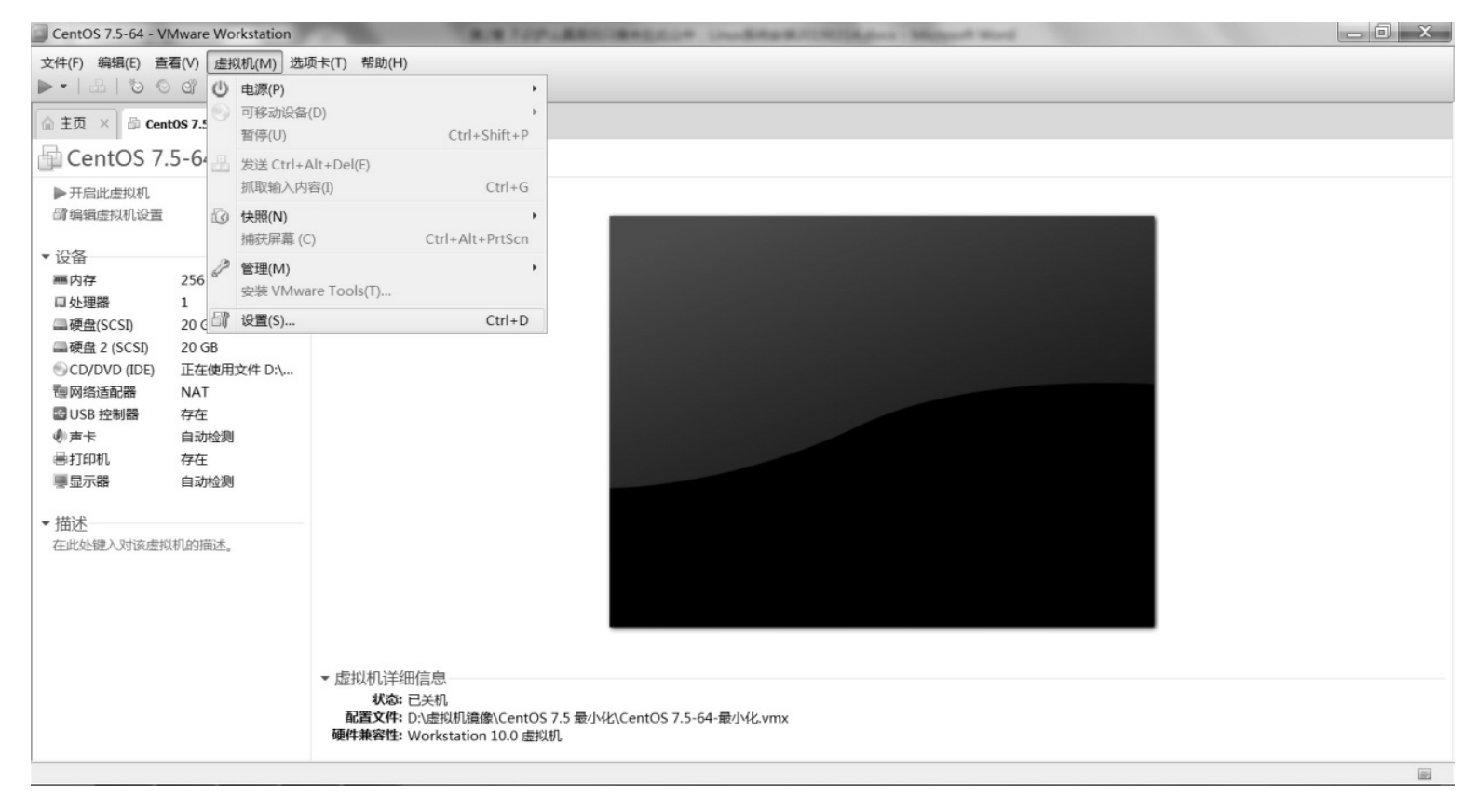
Task: Switch to the 主页 tab
Action: coord(73,124)
